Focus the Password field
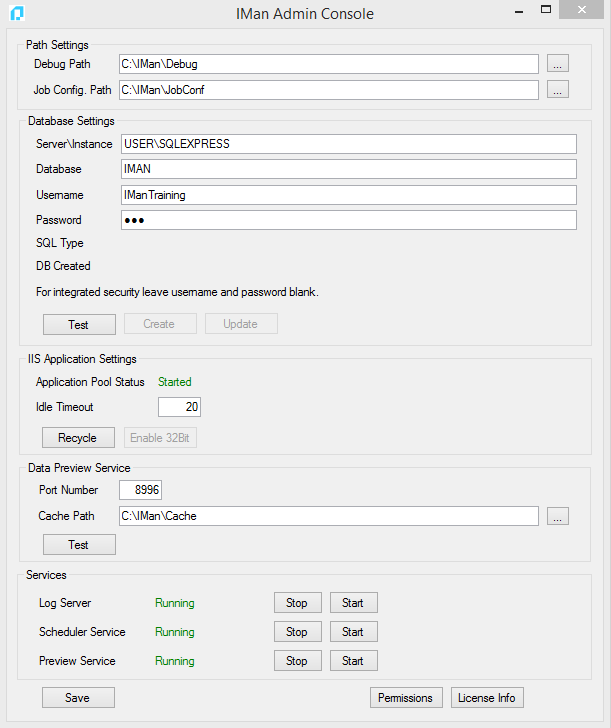 tap(348, 220)
